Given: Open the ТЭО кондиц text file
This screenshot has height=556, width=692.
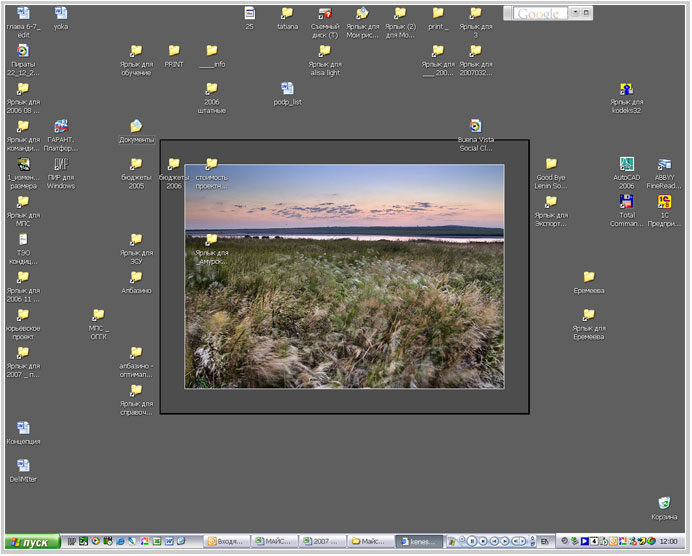Looking at the screenshot, I should point(23,248).
